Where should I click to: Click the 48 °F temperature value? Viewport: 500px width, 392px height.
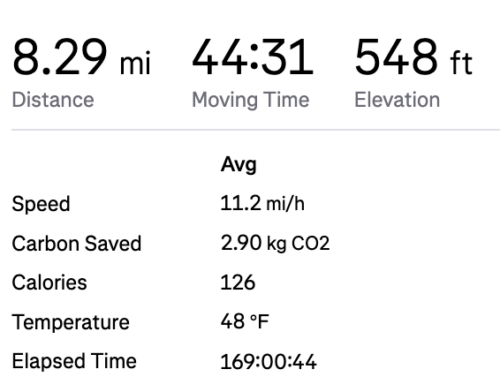(245, 322)
